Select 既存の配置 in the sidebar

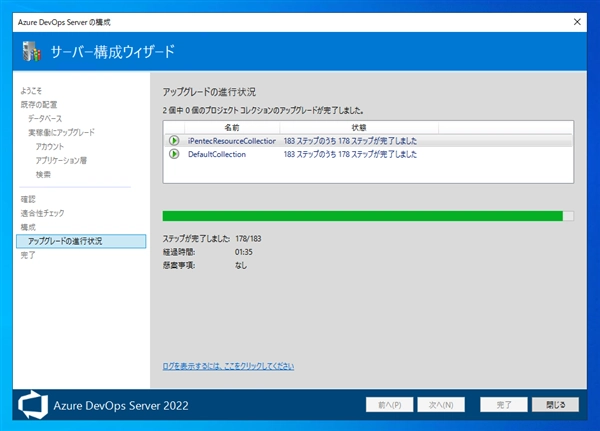click(39, 104)
